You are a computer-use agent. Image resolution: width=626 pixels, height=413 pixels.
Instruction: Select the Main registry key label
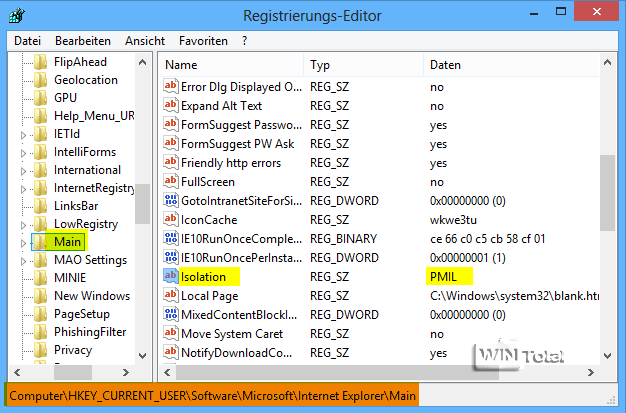[67, 242]
